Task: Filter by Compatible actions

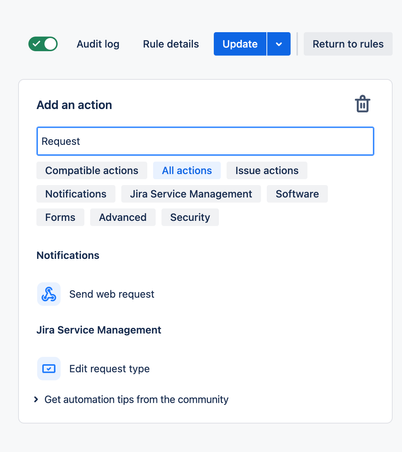Action: 92,171
